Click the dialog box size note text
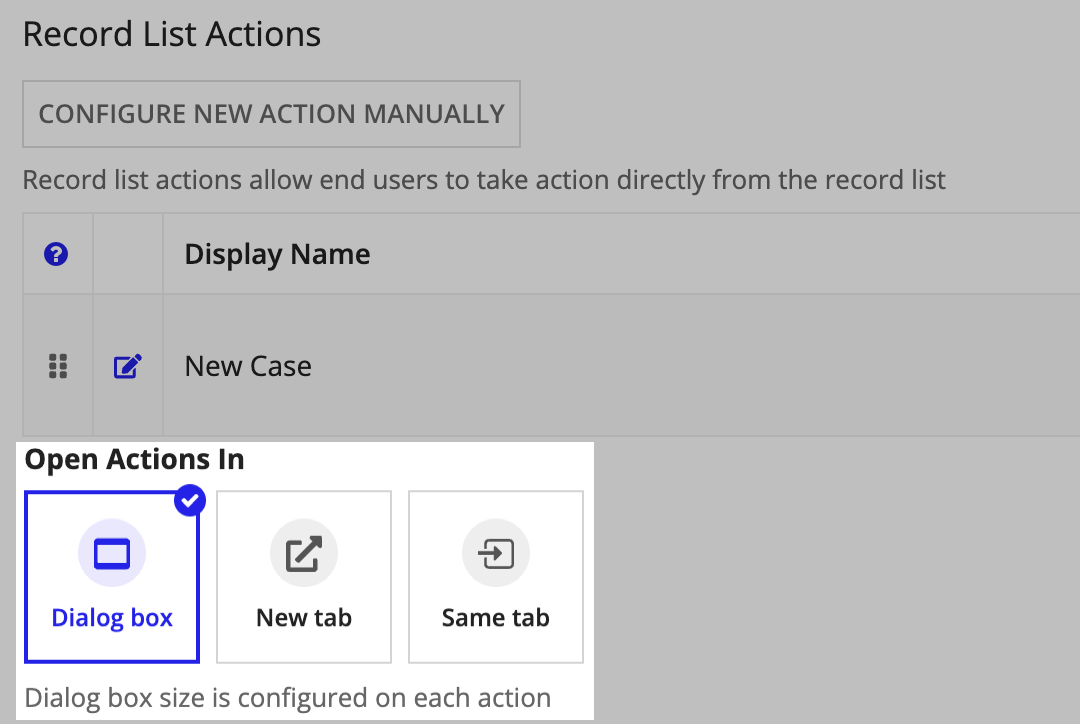Image resolution: width=1080 pixels, height=724 pixels. point(288,698)
